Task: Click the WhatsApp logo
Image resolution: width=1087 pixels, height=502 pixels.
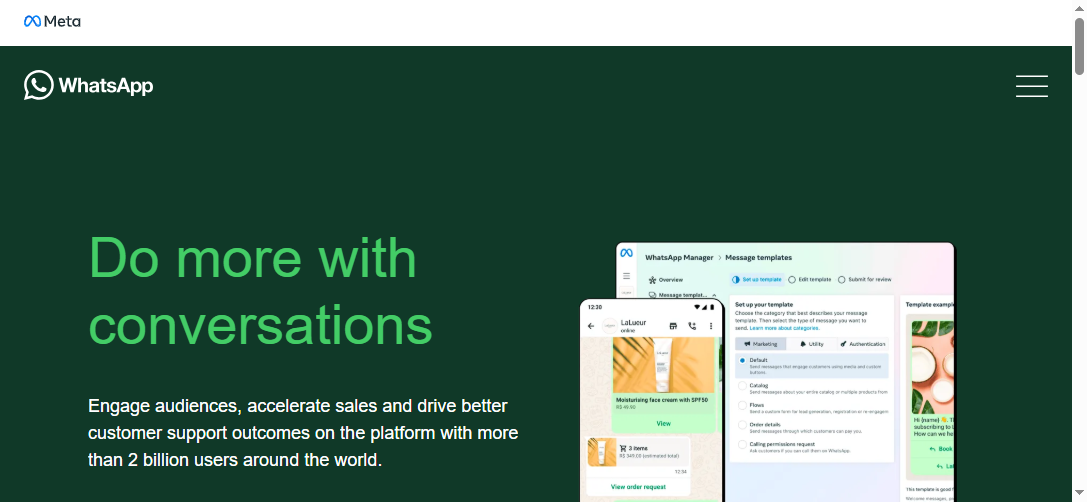Action: click(88, 85)
